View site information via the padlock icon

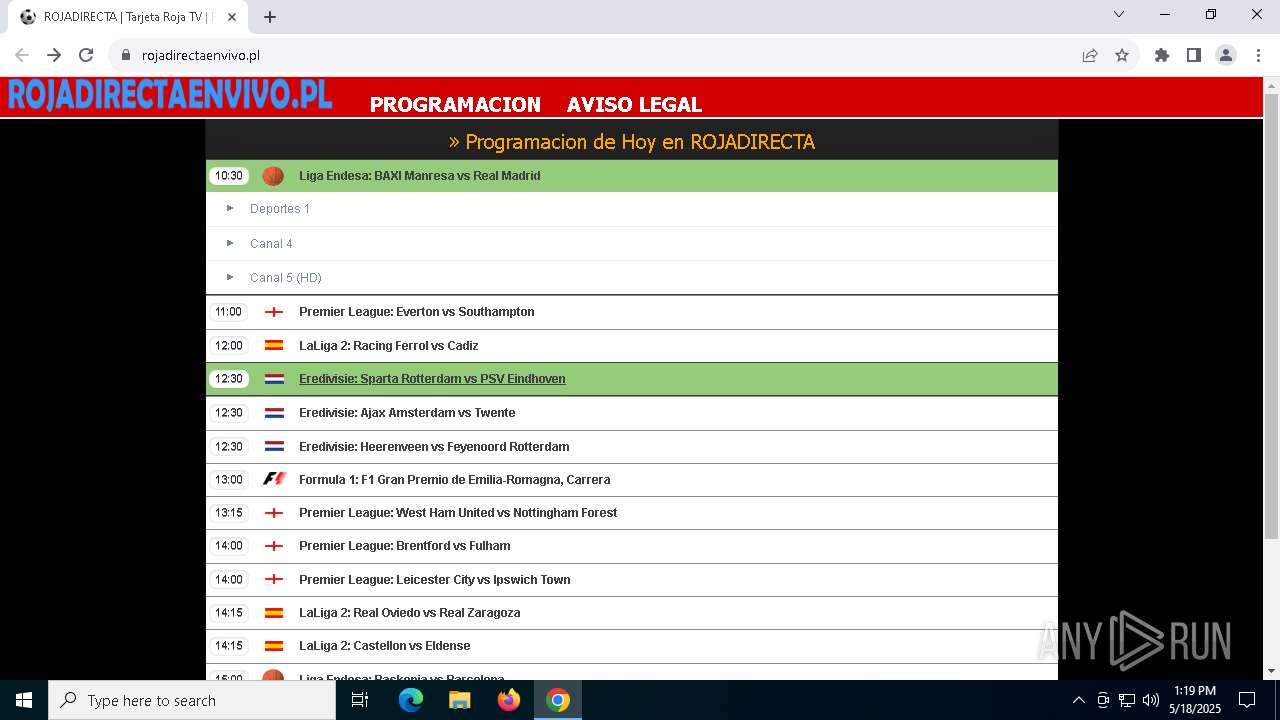126,55
